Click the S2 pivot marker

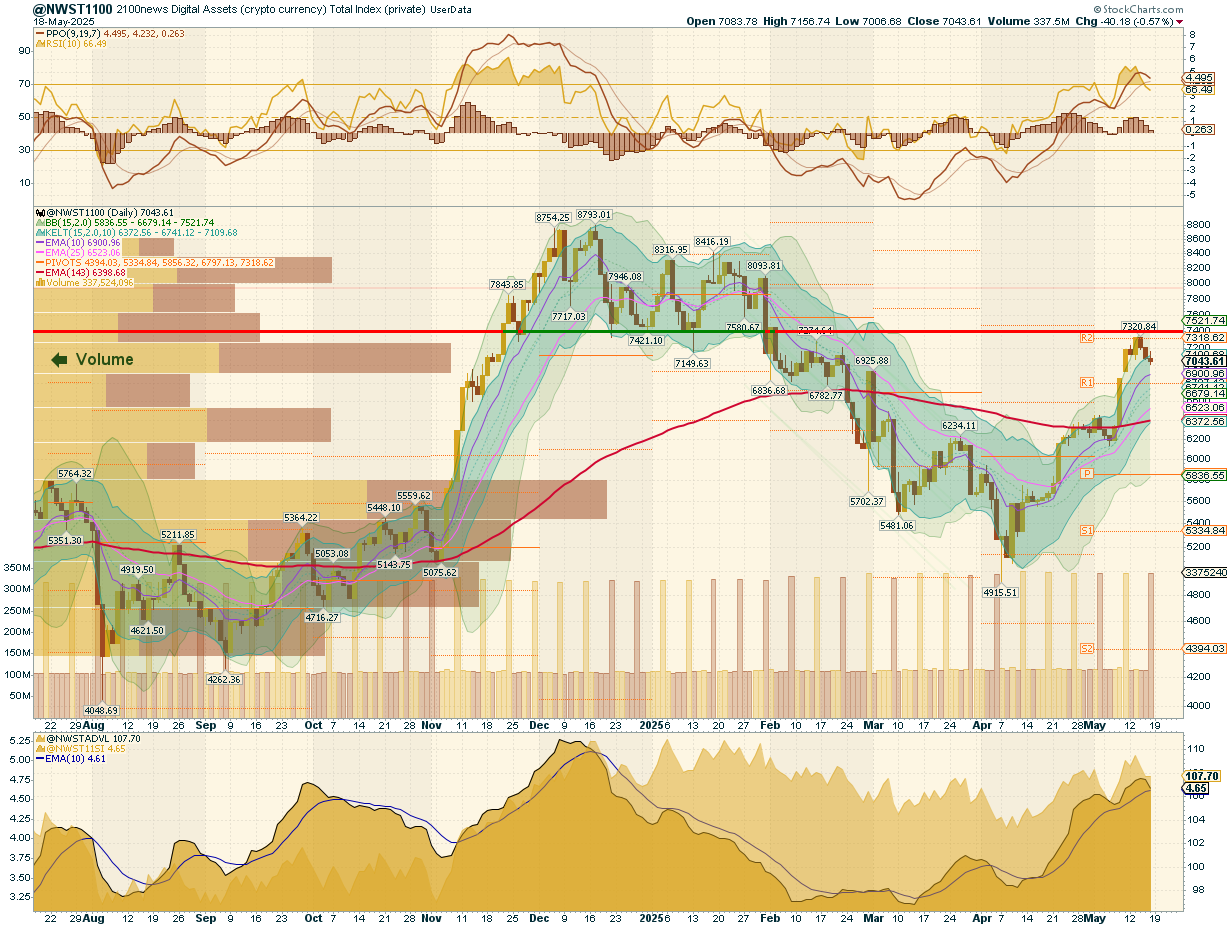click(x=1086, y=649)
